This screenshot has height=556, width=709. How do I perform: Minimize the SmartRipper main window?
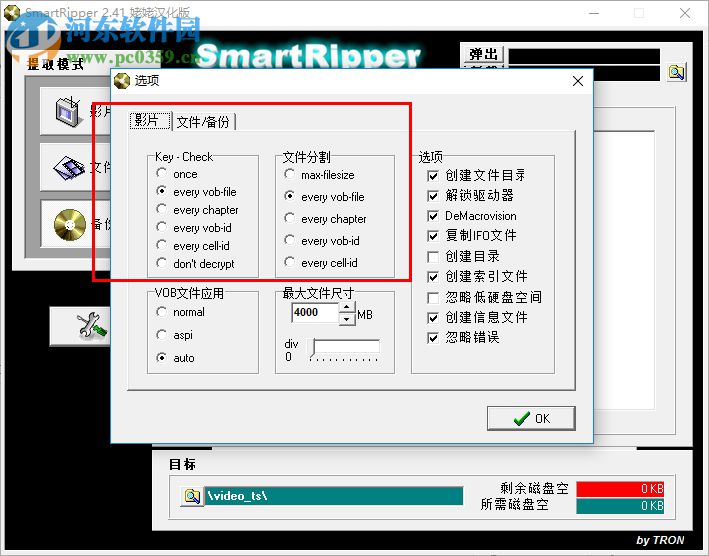click(594, 13)
